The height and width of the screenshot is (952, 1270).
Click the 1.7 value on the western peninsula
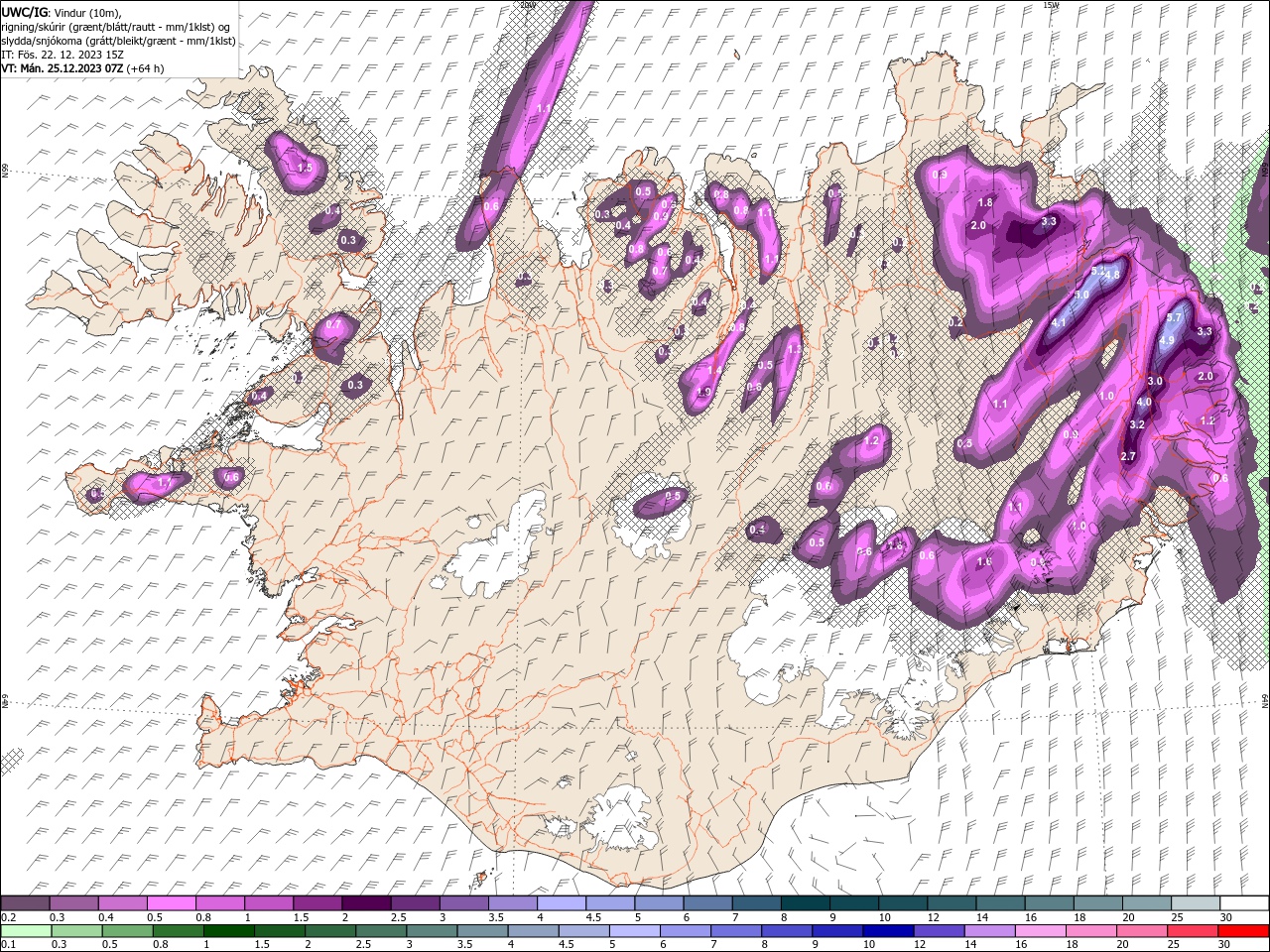166,482
